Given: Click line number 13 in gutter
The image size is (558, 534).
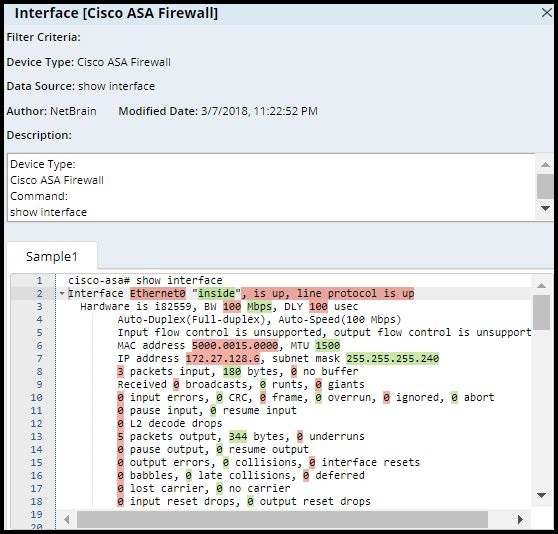Looking at the screenshot, I should 36,436.
